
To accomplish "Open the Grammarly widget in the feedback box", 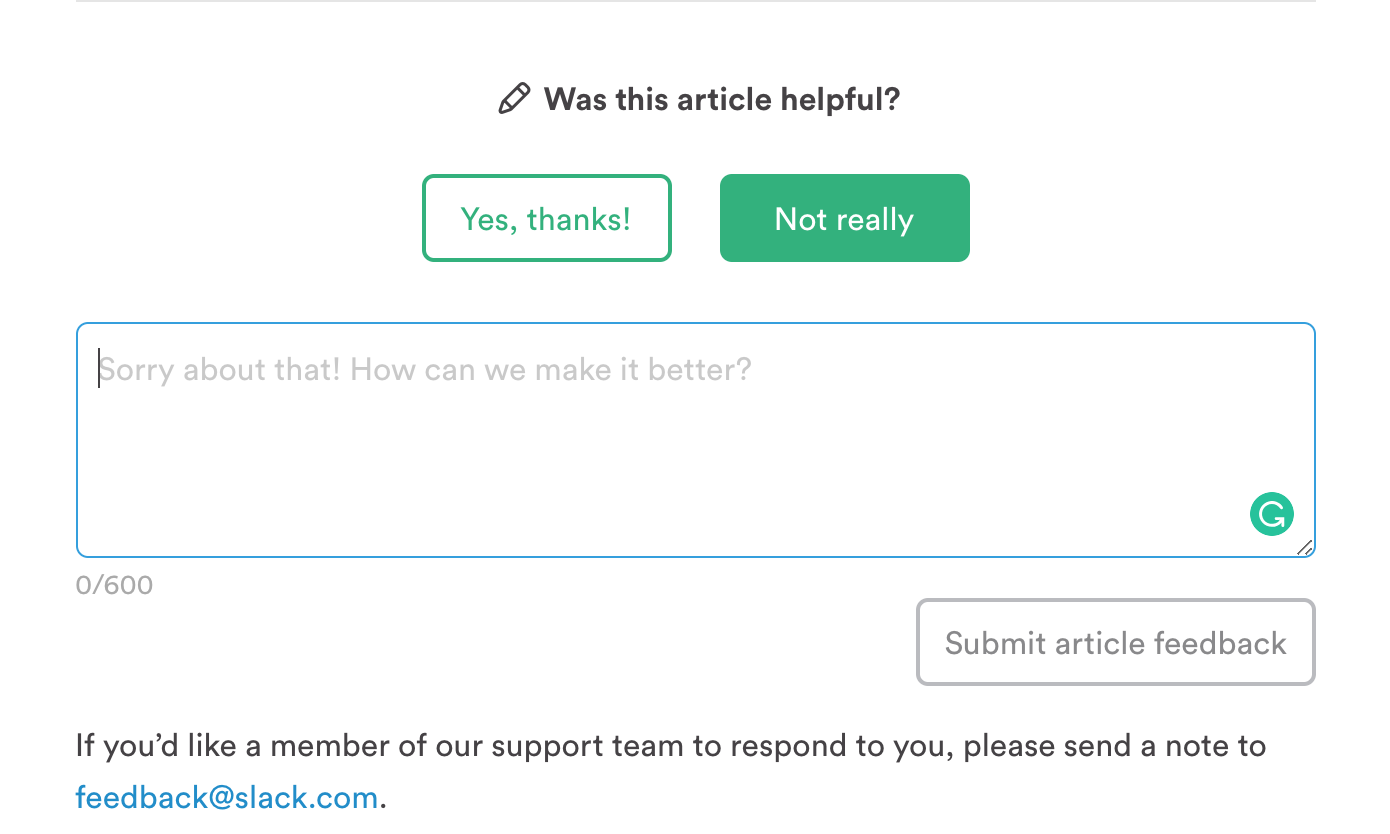I will (1271, 515).
